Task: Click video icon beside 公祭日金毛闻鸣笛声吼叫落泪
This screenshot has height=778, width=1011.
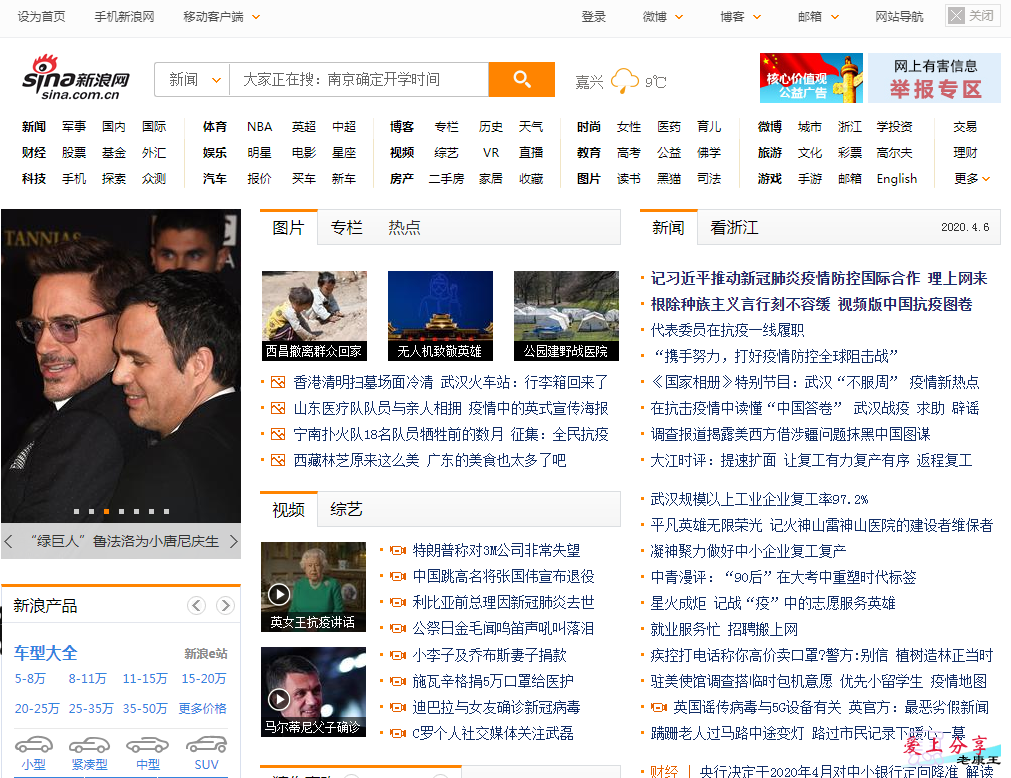Action: 398,628
